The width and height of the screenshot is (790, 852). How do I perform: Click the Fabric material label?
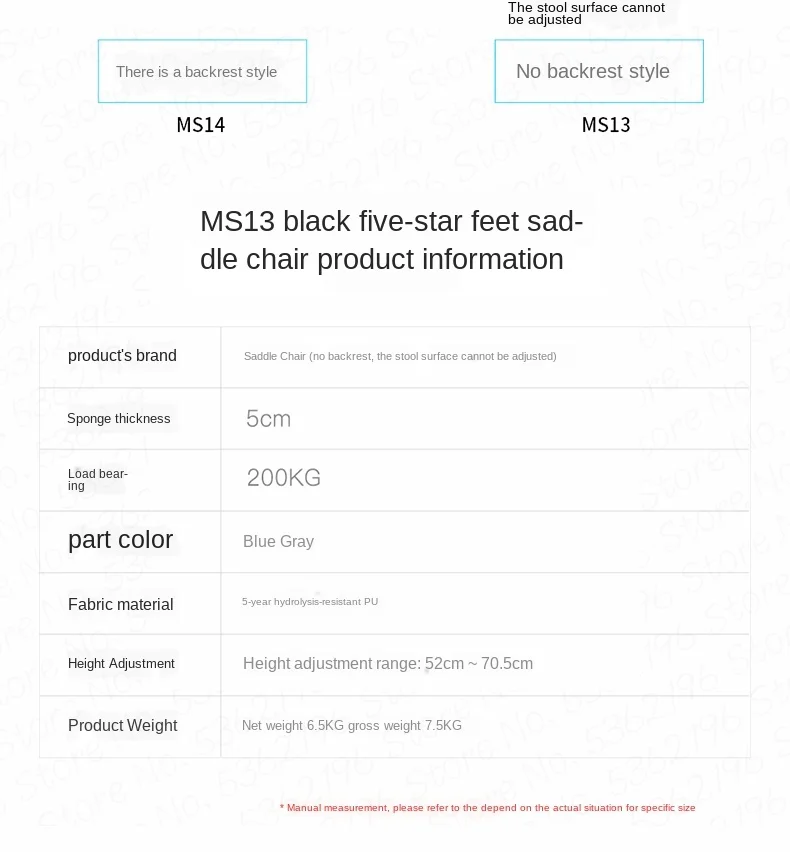(x=120, y=604)
